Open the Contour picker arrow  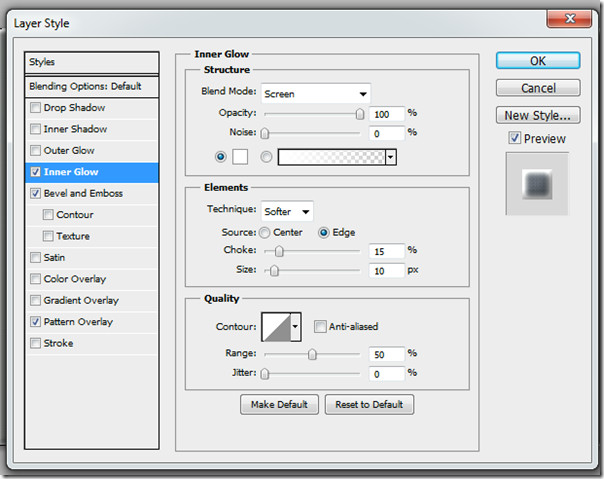[295, 327]
